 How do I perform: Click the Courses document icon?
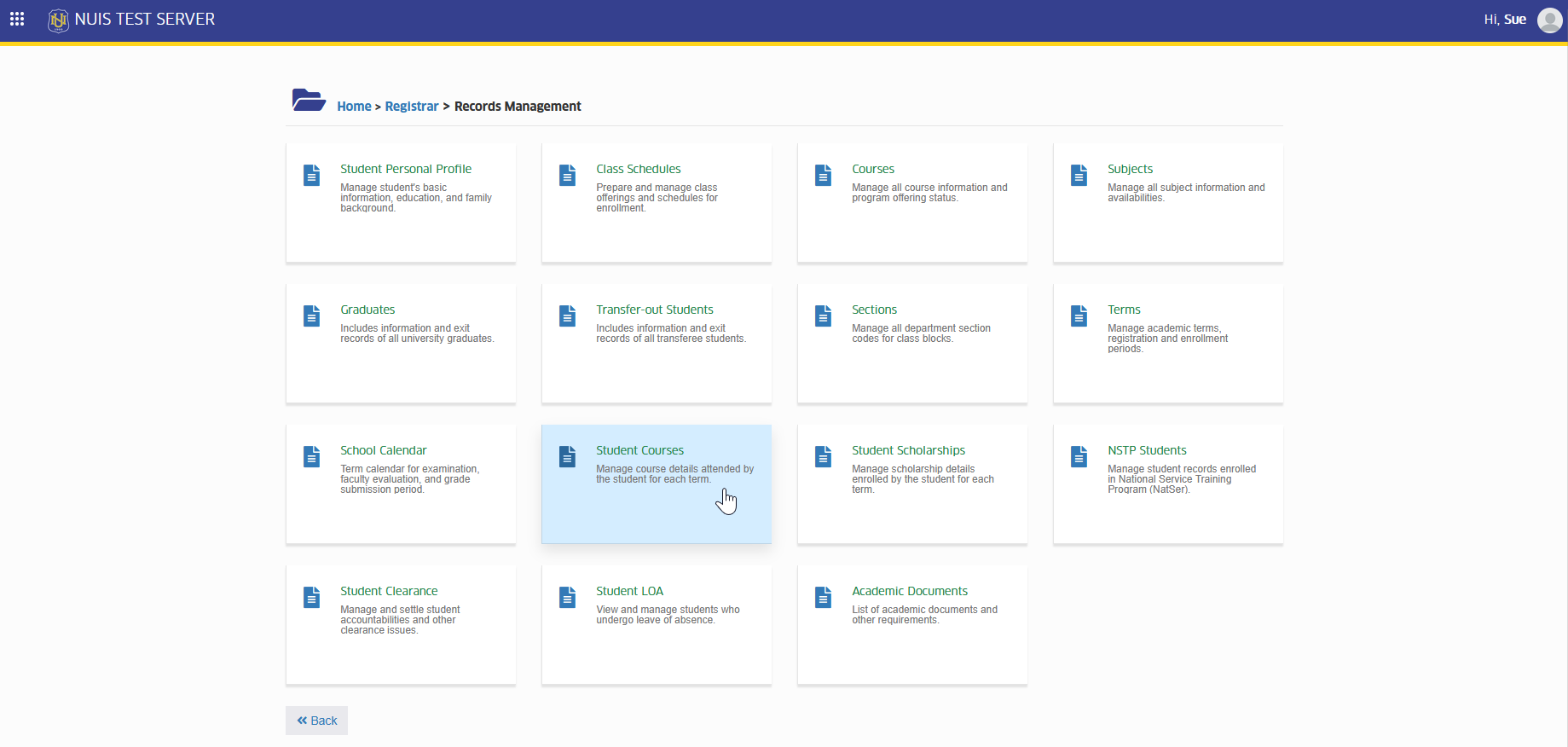coord(824,175)
